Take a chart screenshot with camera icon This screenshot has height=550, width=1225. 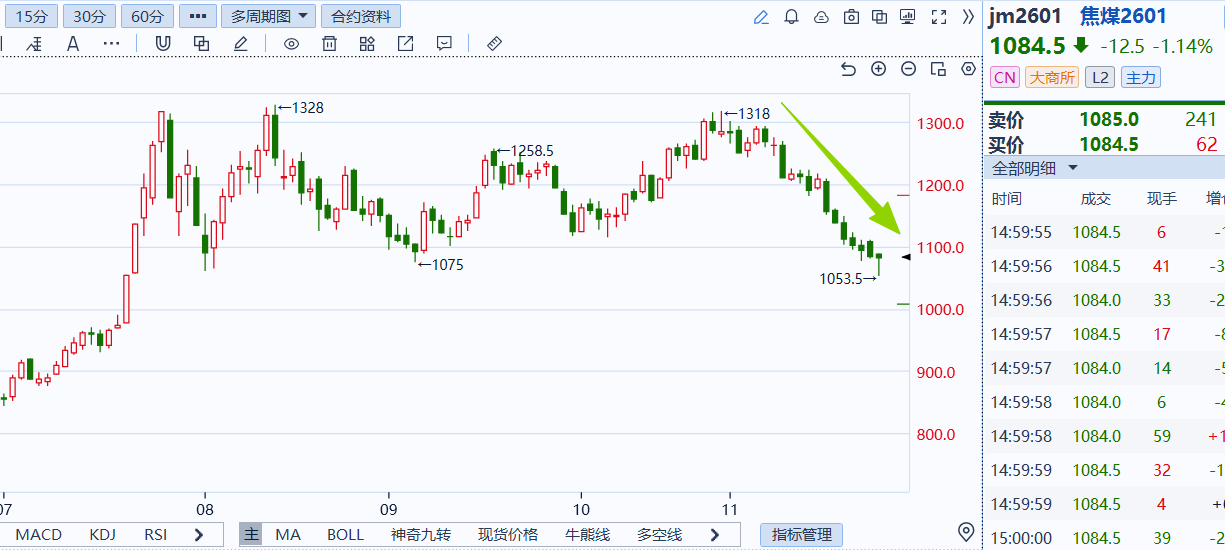(x=851, y=17)
